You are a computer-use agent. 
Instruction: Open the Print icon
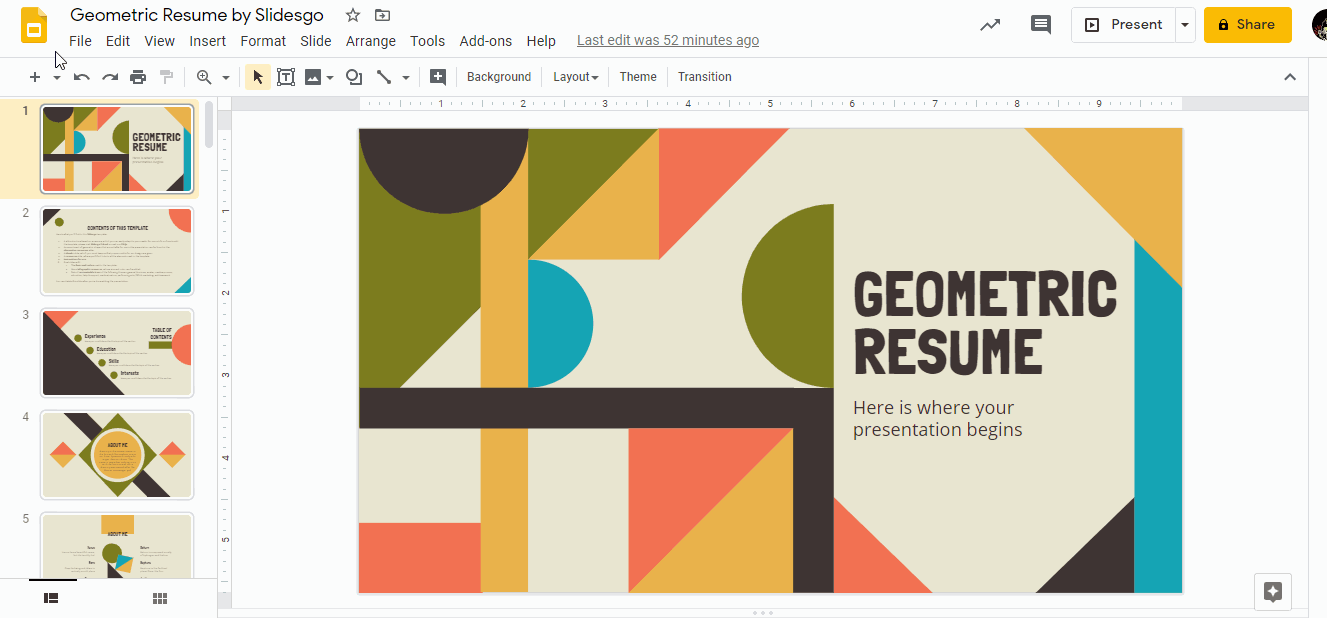point(138,77)
